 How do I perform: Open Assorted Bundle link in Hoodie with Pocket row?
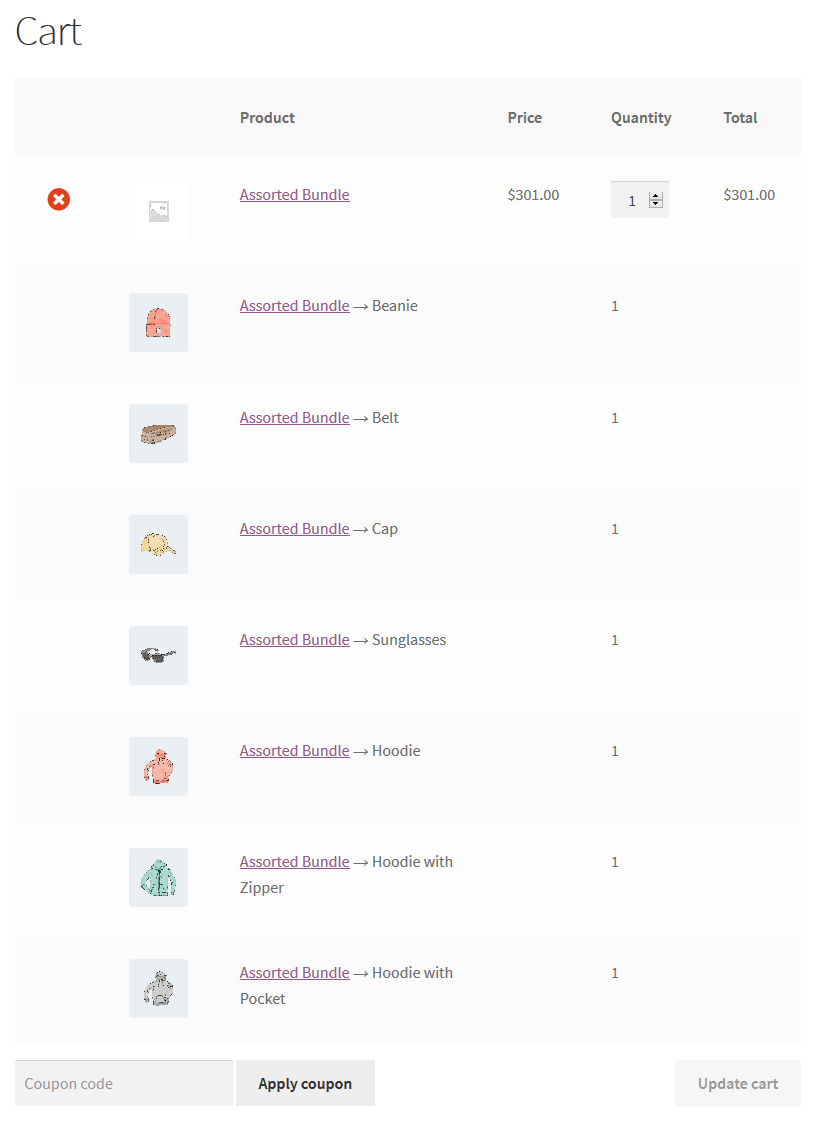tap(294, 973)
